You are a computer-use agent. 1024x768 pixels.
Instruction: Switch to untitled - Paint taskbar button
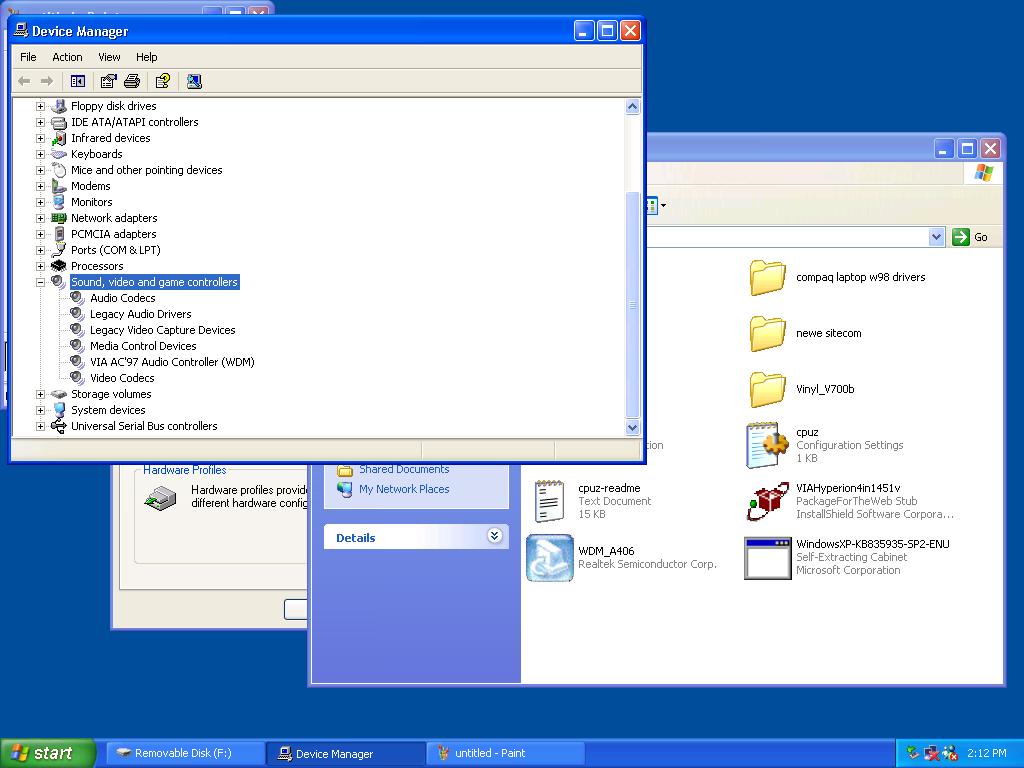point(505,753)
